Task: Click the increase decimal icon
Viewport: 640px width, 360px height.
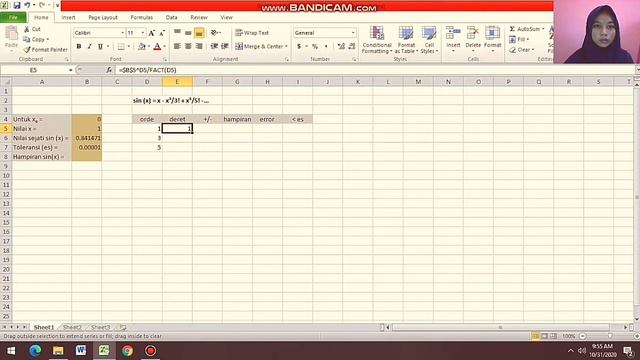Action: pyautogui.click(x=341, y=47)
